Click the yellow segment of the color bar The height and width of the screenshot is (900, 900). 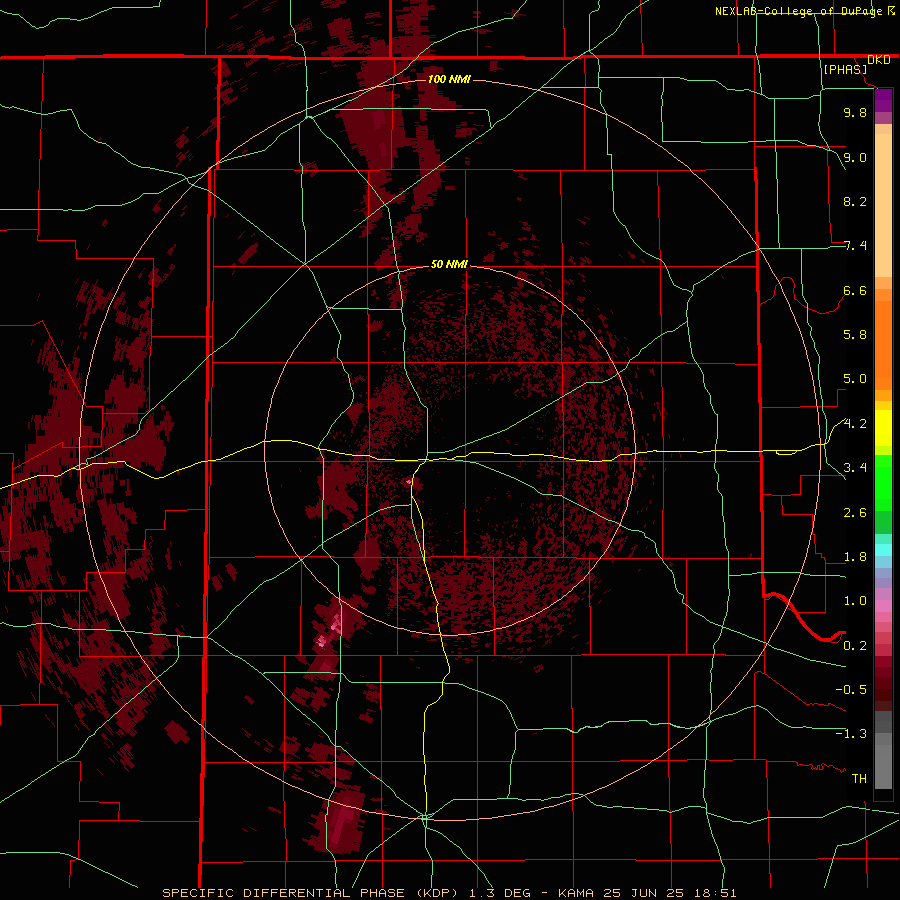(883, 428)
